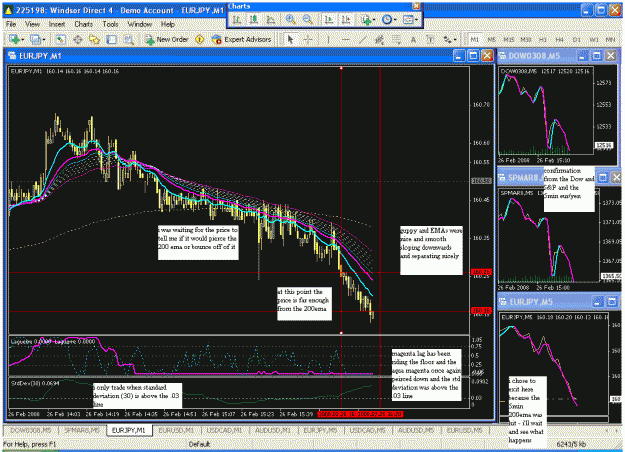
Task: Click the Templates icon
Action: point(407,19)
